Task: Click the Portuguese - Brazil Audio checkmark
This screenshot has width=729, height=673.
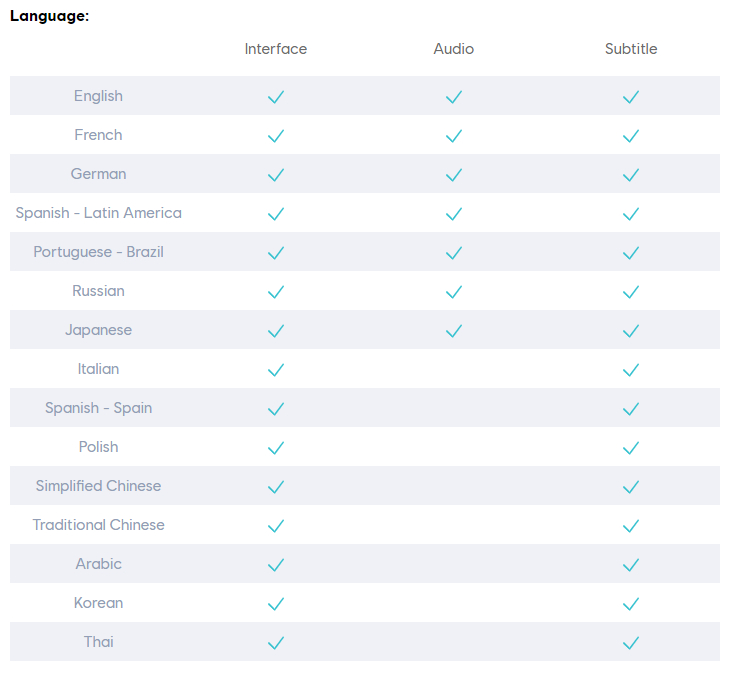Action: [x=454, y=253]
